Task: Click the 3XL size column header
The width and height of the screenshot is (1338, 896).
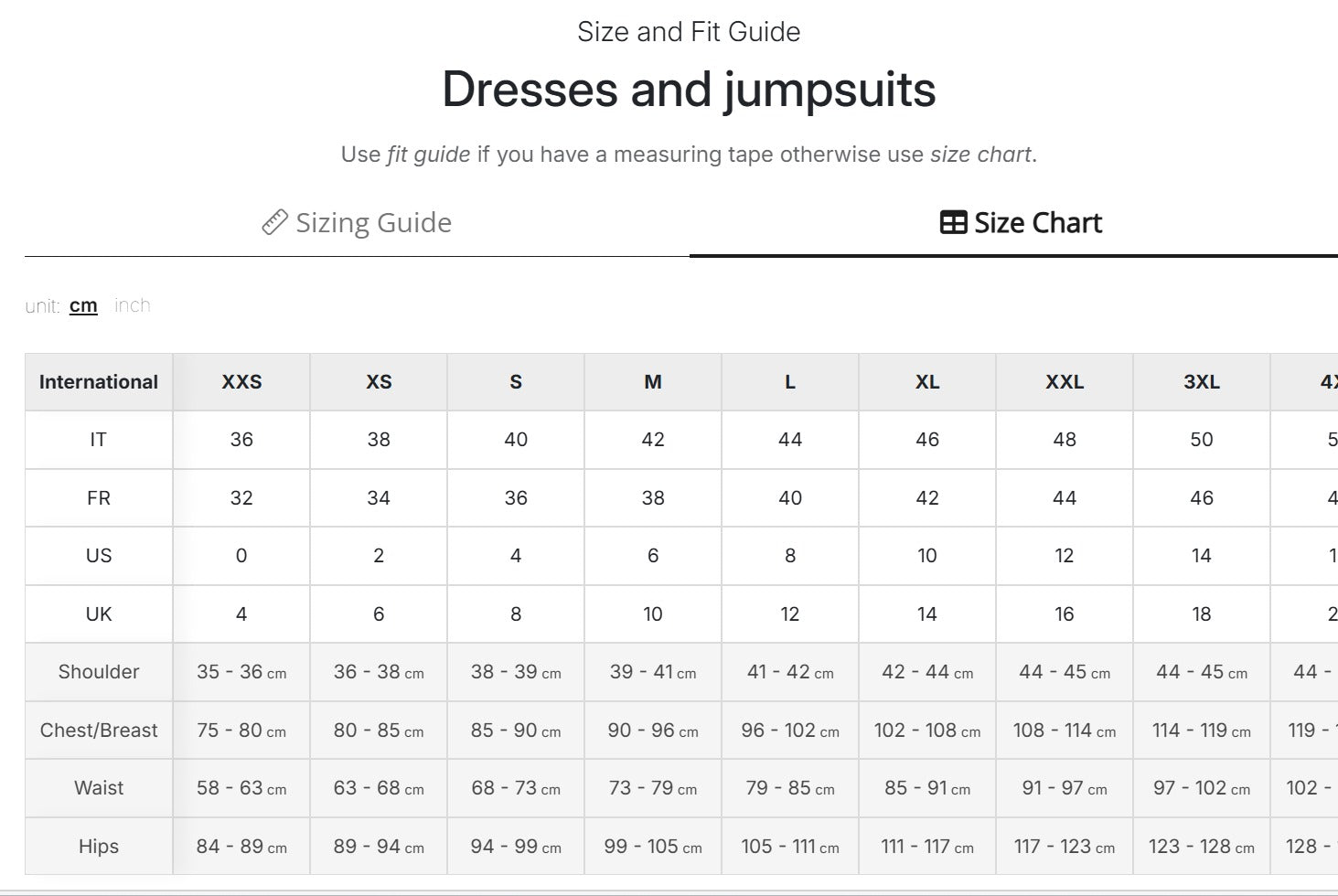Action: pyautogui.click(x=1202, y=382)
